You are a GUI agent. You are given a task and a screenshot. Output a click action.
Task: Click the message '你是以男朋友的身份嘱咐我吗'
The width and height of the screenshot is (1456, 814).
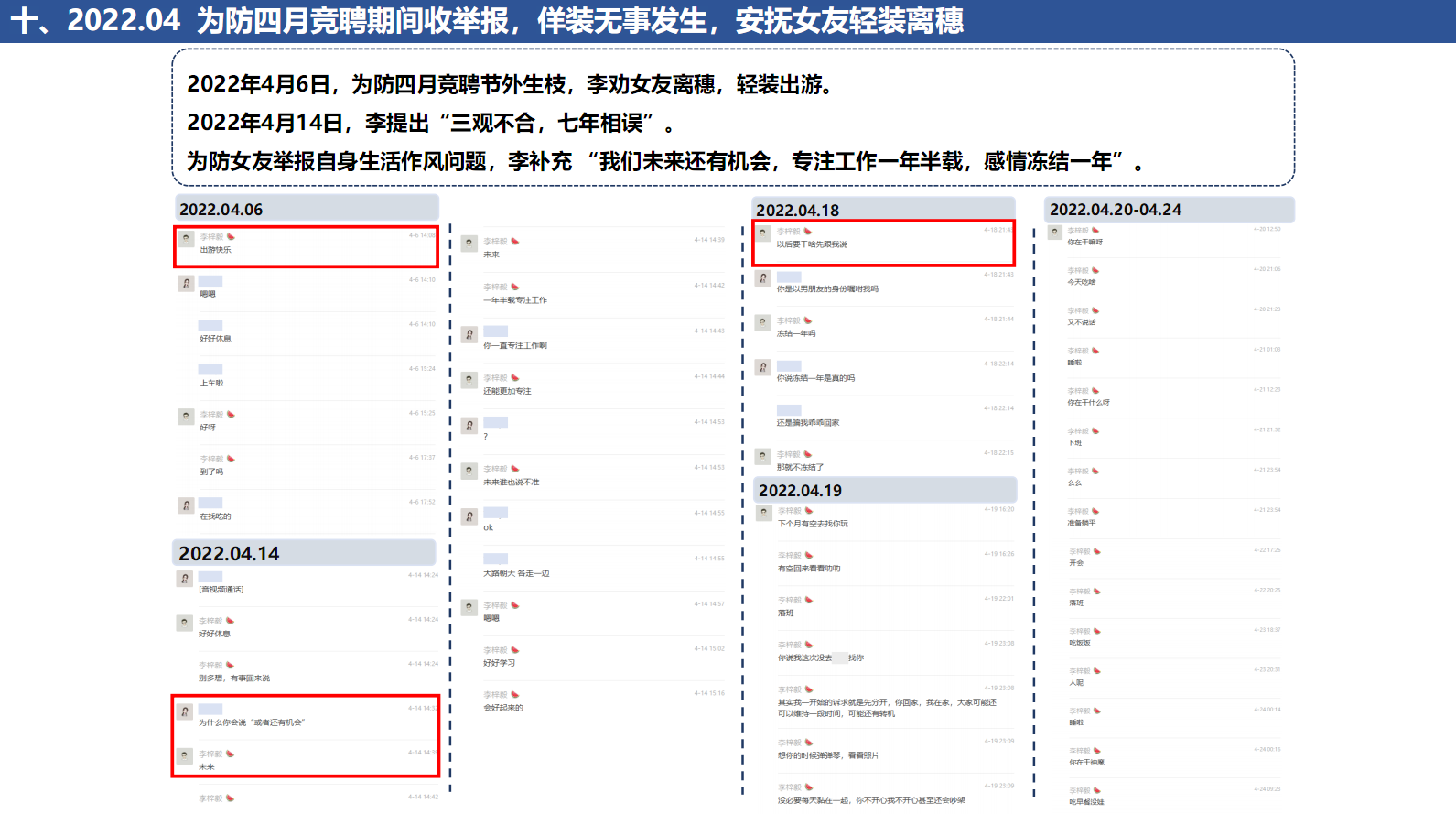click(x=827, y=289)
